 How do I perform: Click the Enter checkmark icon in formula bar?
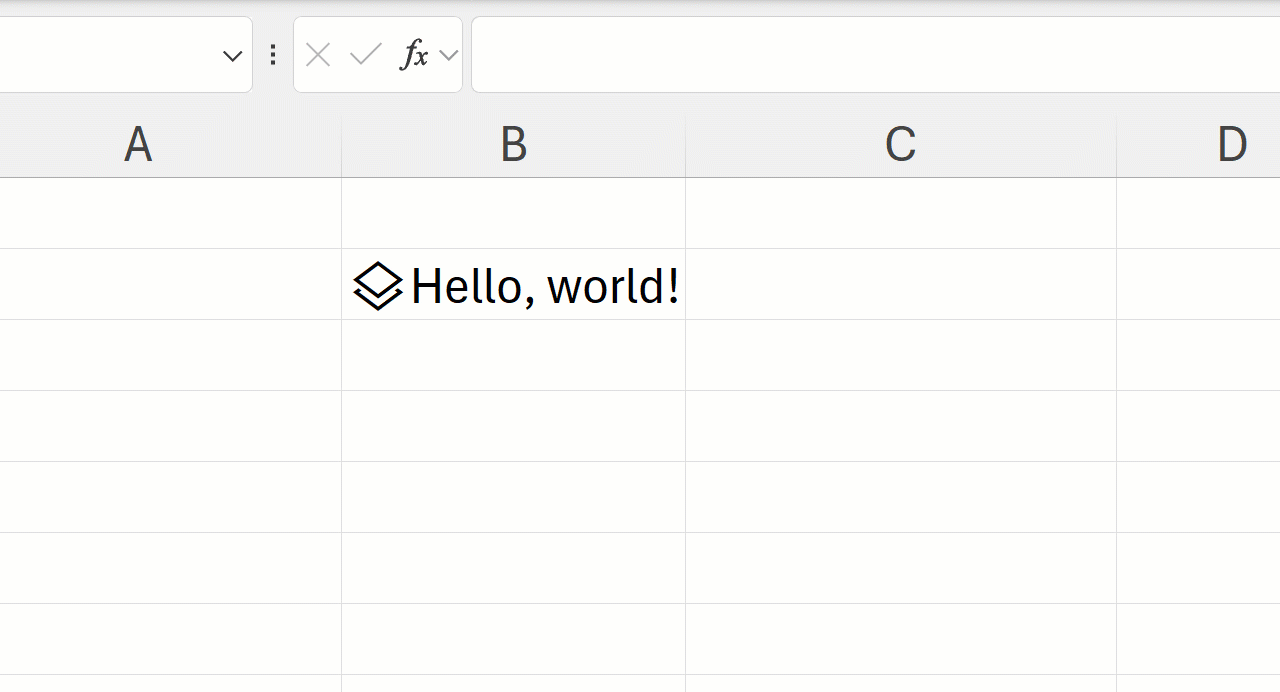tap(365, 55)
